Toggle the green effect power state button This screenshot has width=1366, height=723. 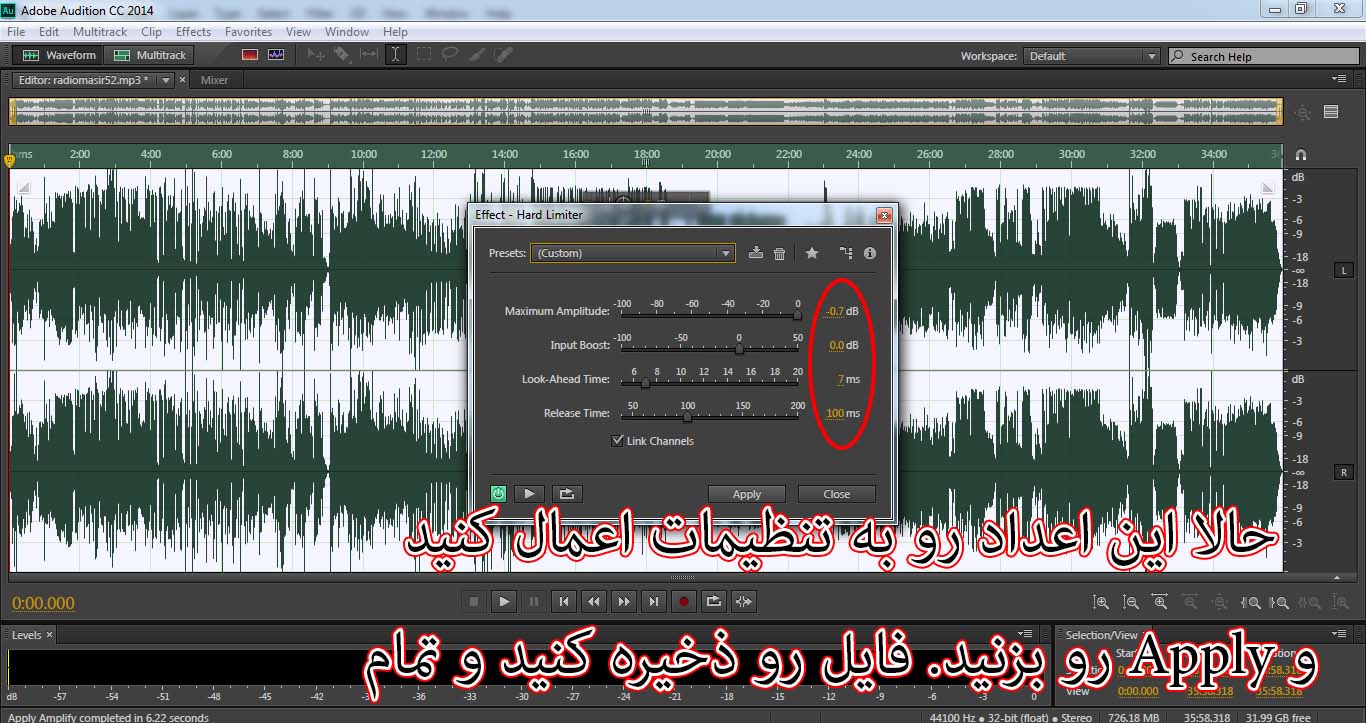[499, 493]
